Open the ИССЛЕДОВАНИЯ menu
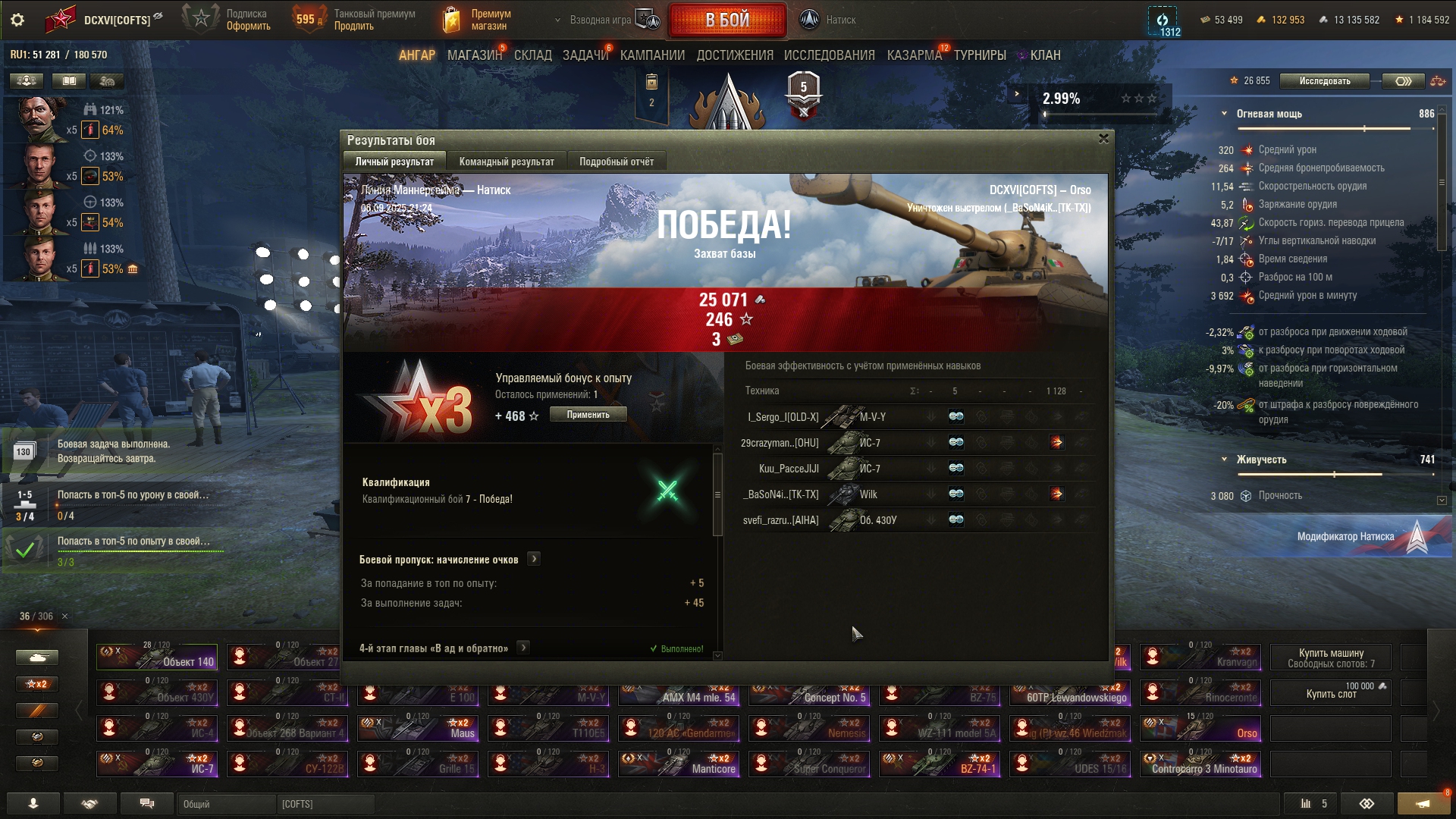Viewport: 1456px width, 819px height. pos(829,55)
